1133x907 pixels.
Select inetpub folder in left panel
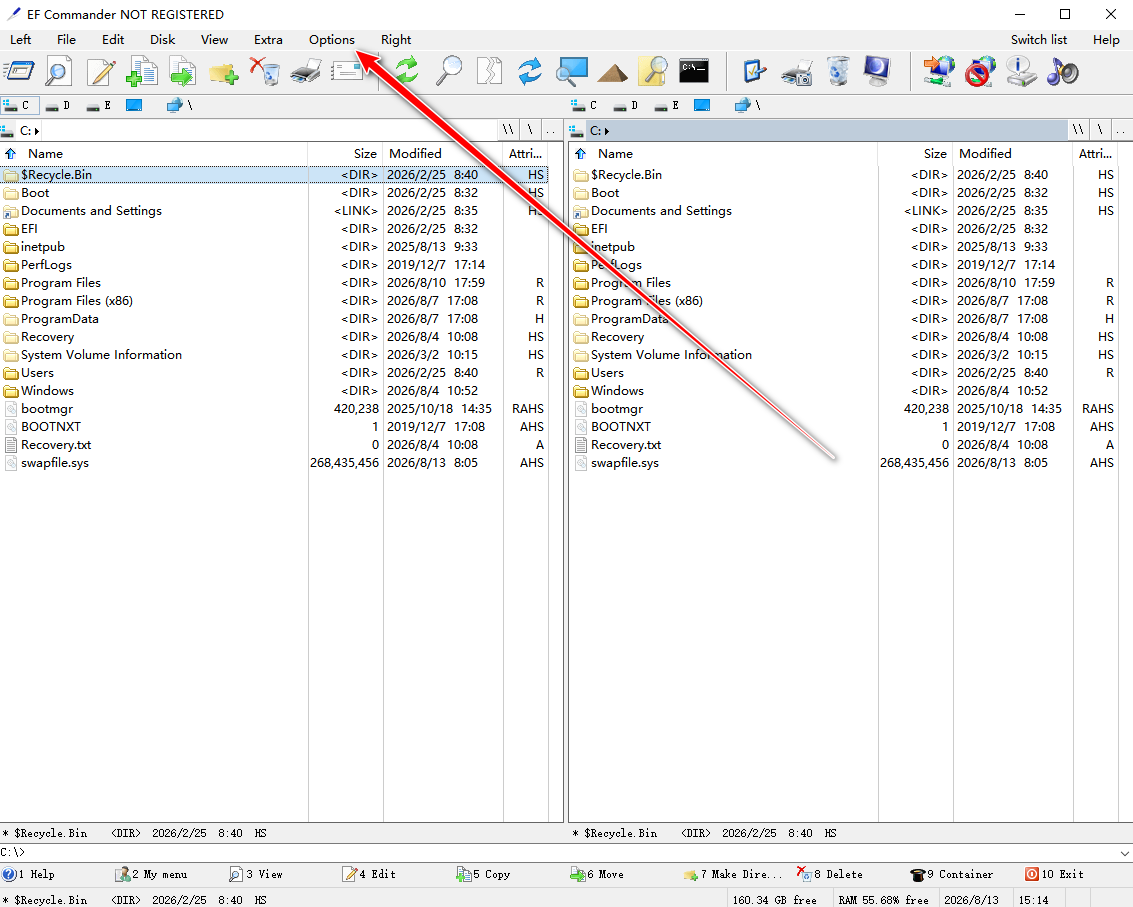(43, 246)
